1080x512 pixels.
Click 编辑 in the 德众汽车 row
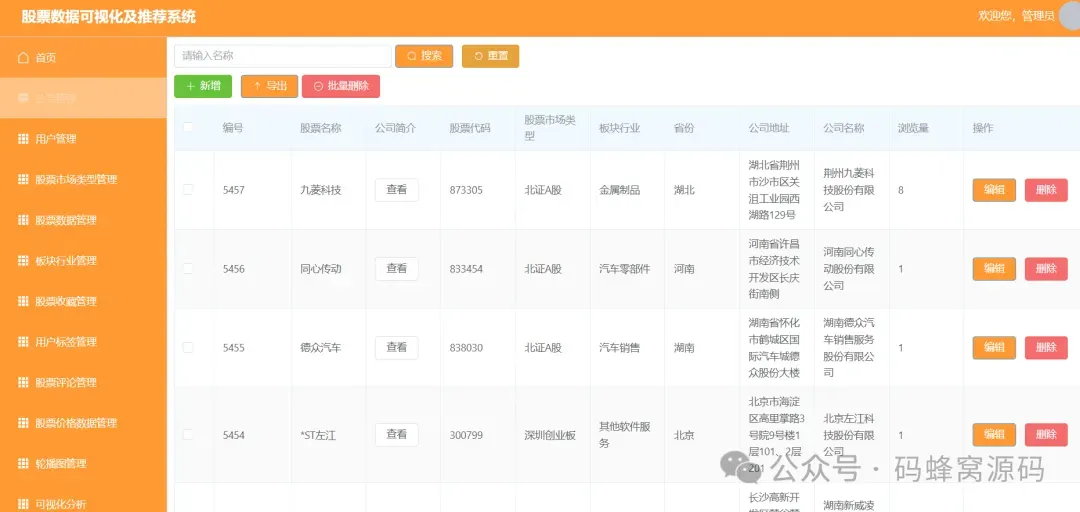994,348
